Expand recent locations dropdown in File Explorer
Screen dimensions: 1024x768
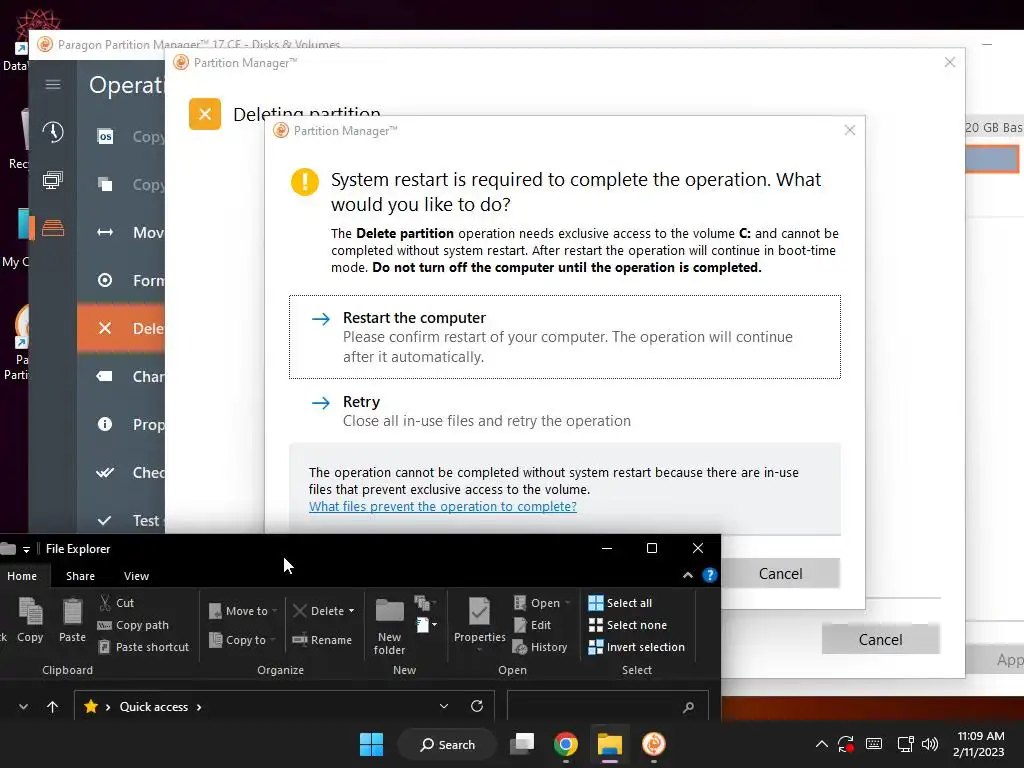click(x=24, y=707)
